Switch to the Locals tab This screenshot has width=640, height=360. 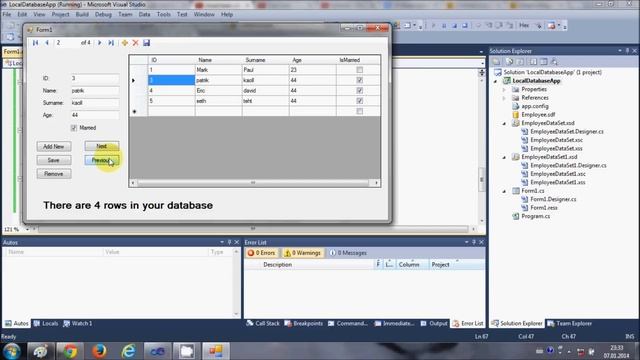click(46, 323)
